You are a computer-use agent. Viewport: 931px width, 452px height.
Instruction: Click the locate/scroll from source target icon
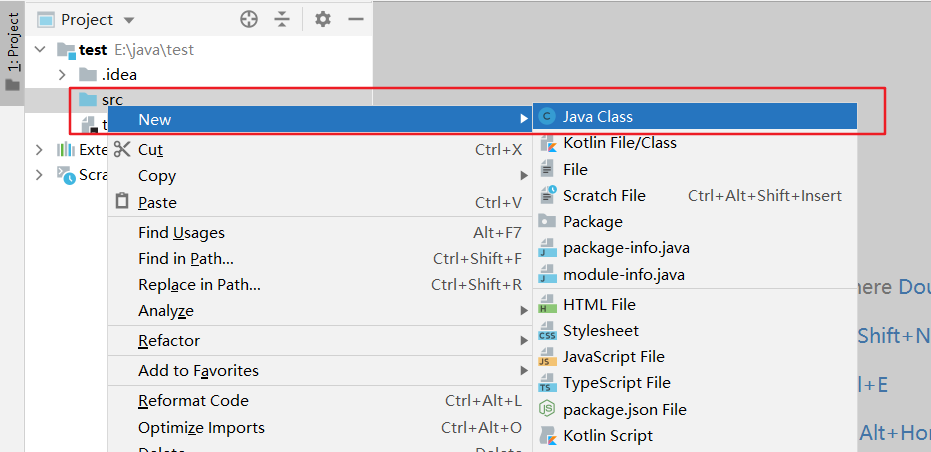click(x=249, y=20)
